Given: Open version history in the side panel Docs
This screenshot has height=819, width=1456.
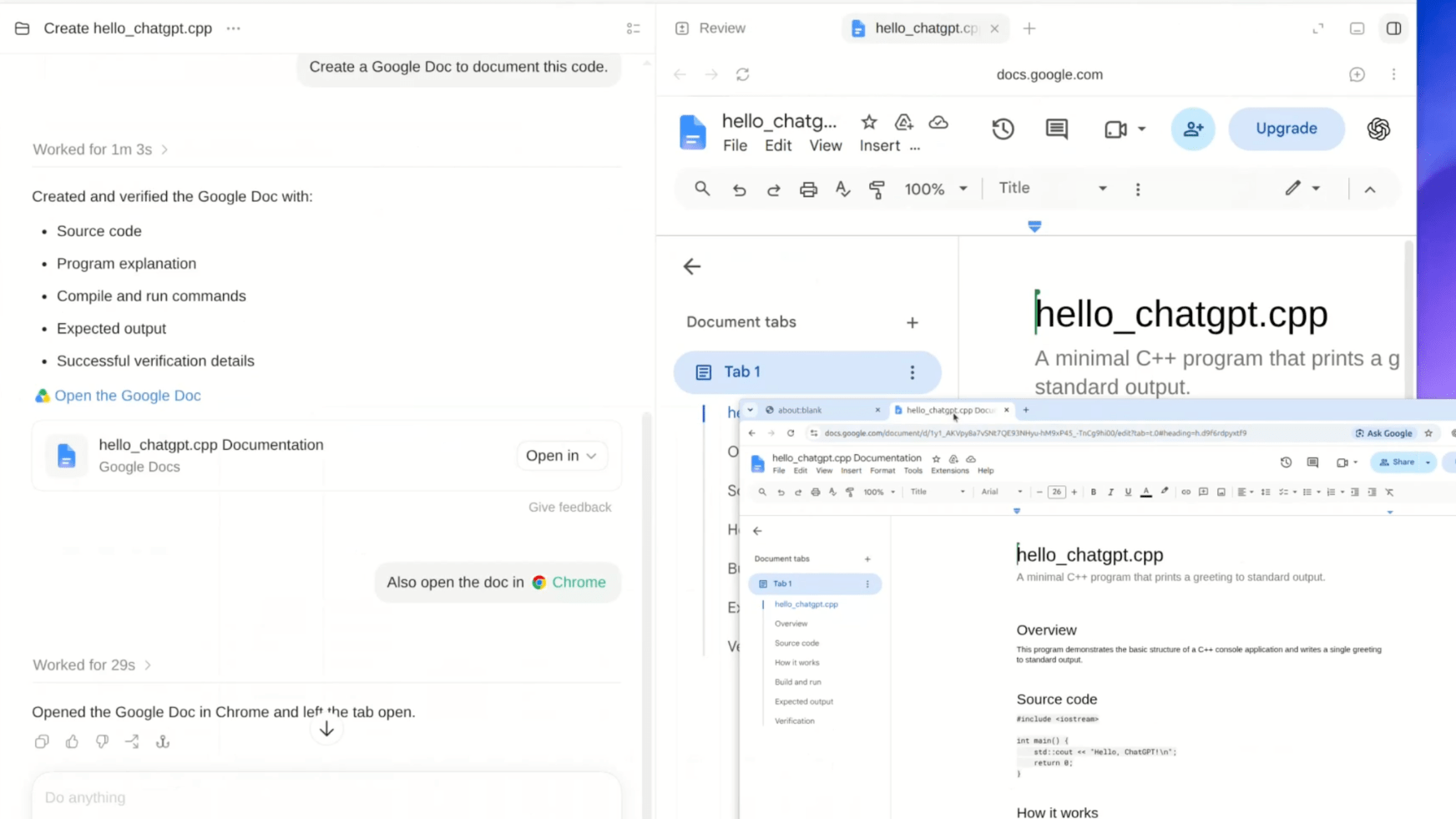Looking at the screenshot, I should (x=1003, y=129).
